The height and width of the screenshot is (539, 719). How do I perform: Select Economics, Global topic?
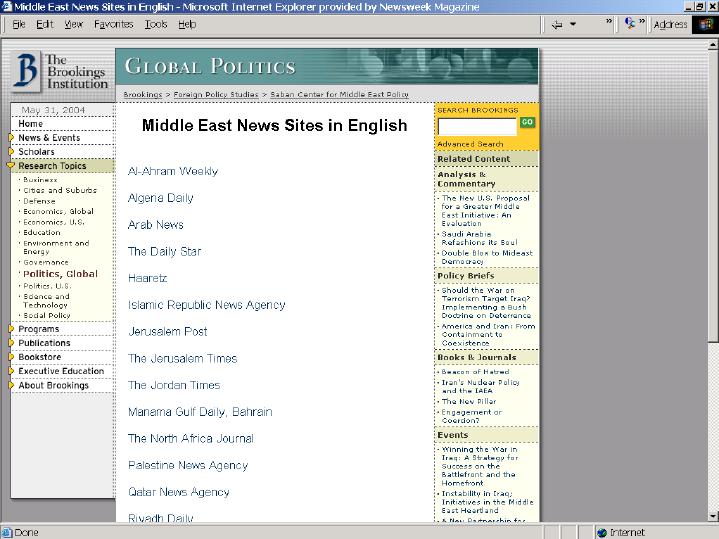click(x=58, y=211)
